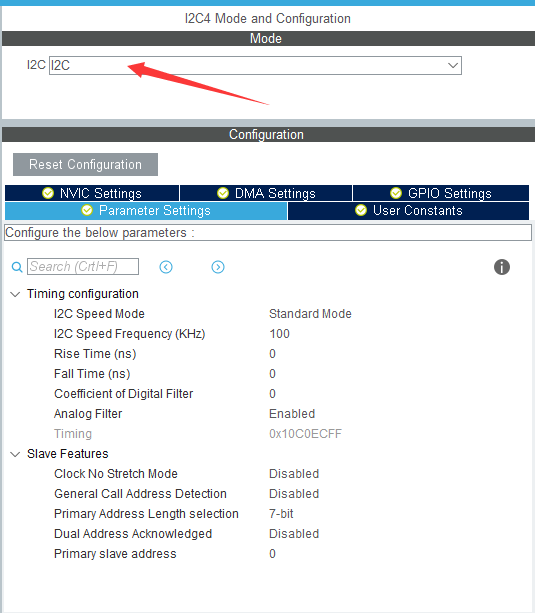Click the grayed Timing row label
Viewport: 535px width, 613px height.
click(x=73, y=434)
